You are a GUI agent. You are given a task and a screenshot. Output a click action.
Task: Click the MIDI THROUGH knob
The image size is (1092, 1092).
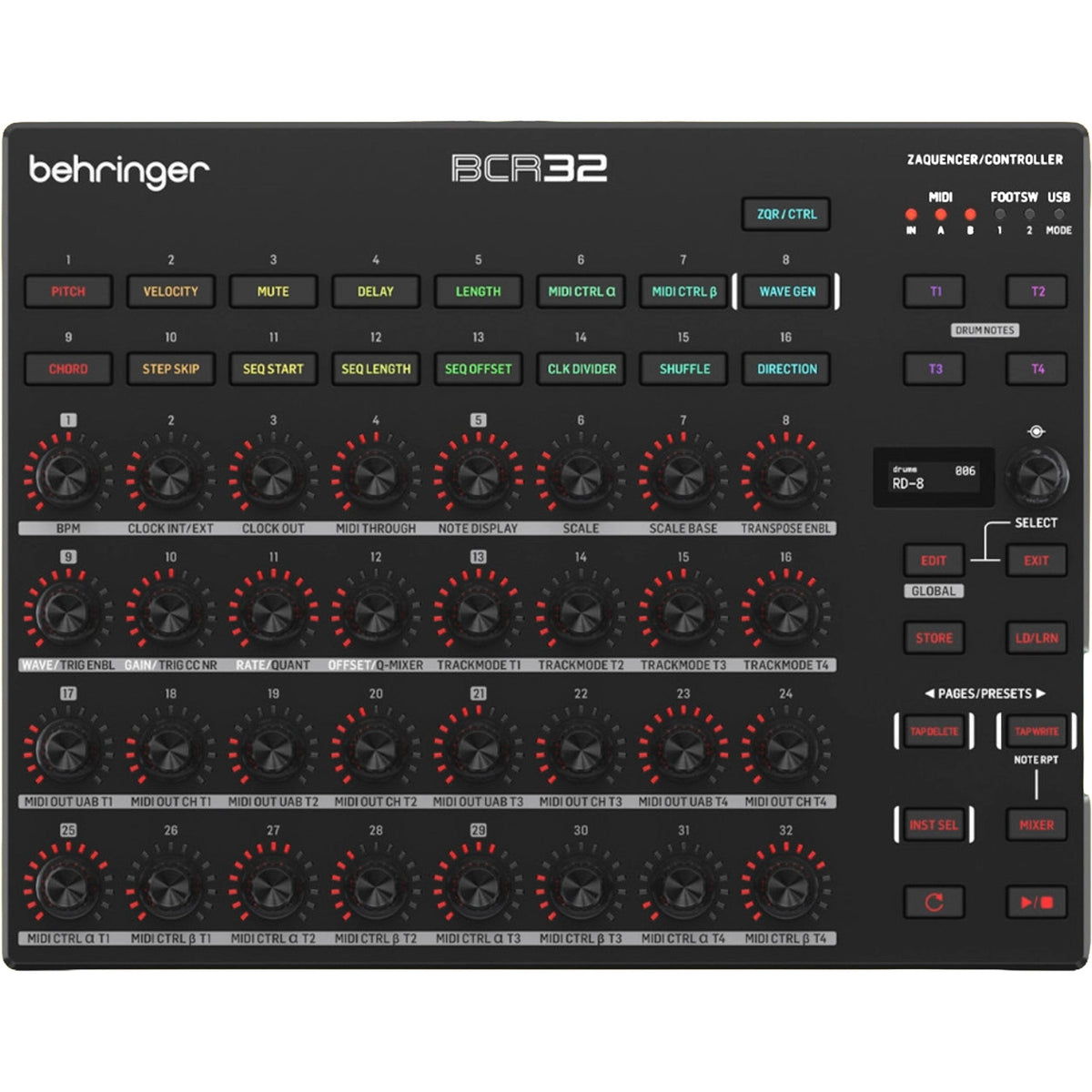pyautogui.click(x=375, y=475)
